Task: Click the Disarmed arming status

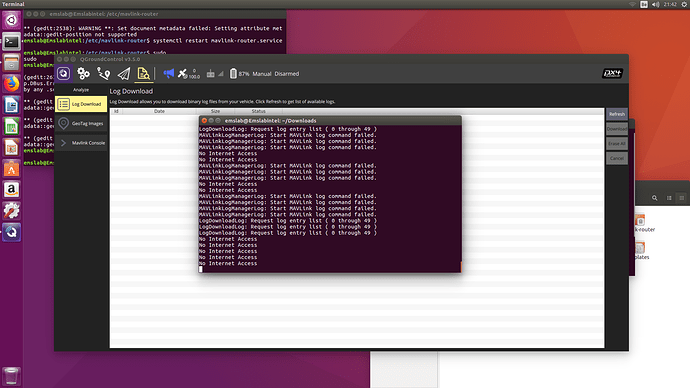Action: [x=286, y=74]
